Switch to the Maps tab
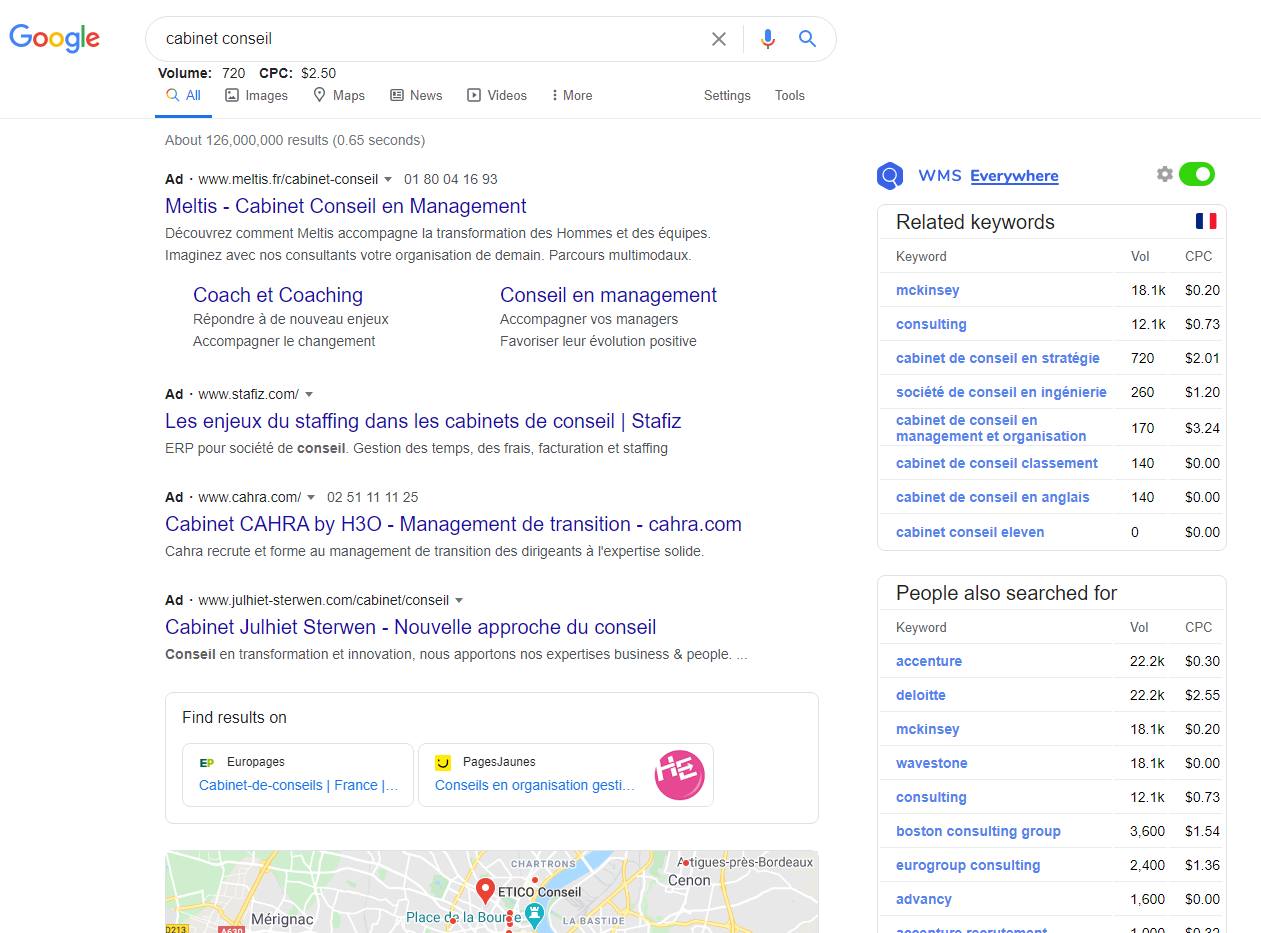The height and width of the screenshot is (933, 1261). 339,96
